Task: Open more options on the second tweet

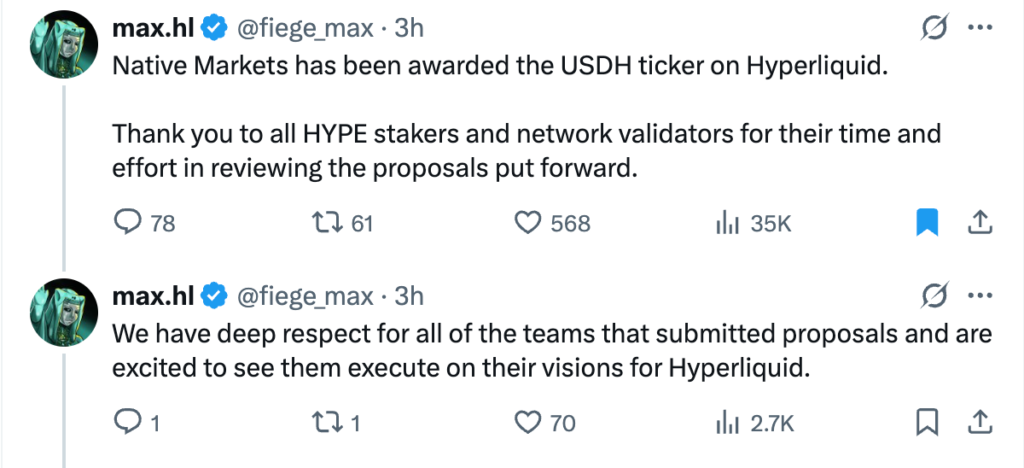Action: click(980, 296)
